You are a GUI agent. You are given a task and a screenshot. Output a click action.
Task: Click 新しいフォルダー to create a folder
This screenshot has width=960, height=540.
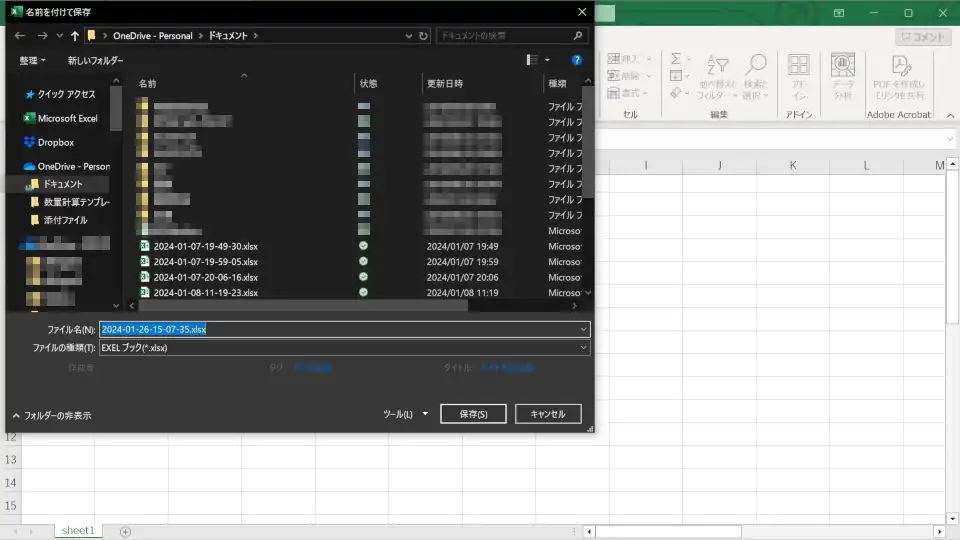coord(96,60)
